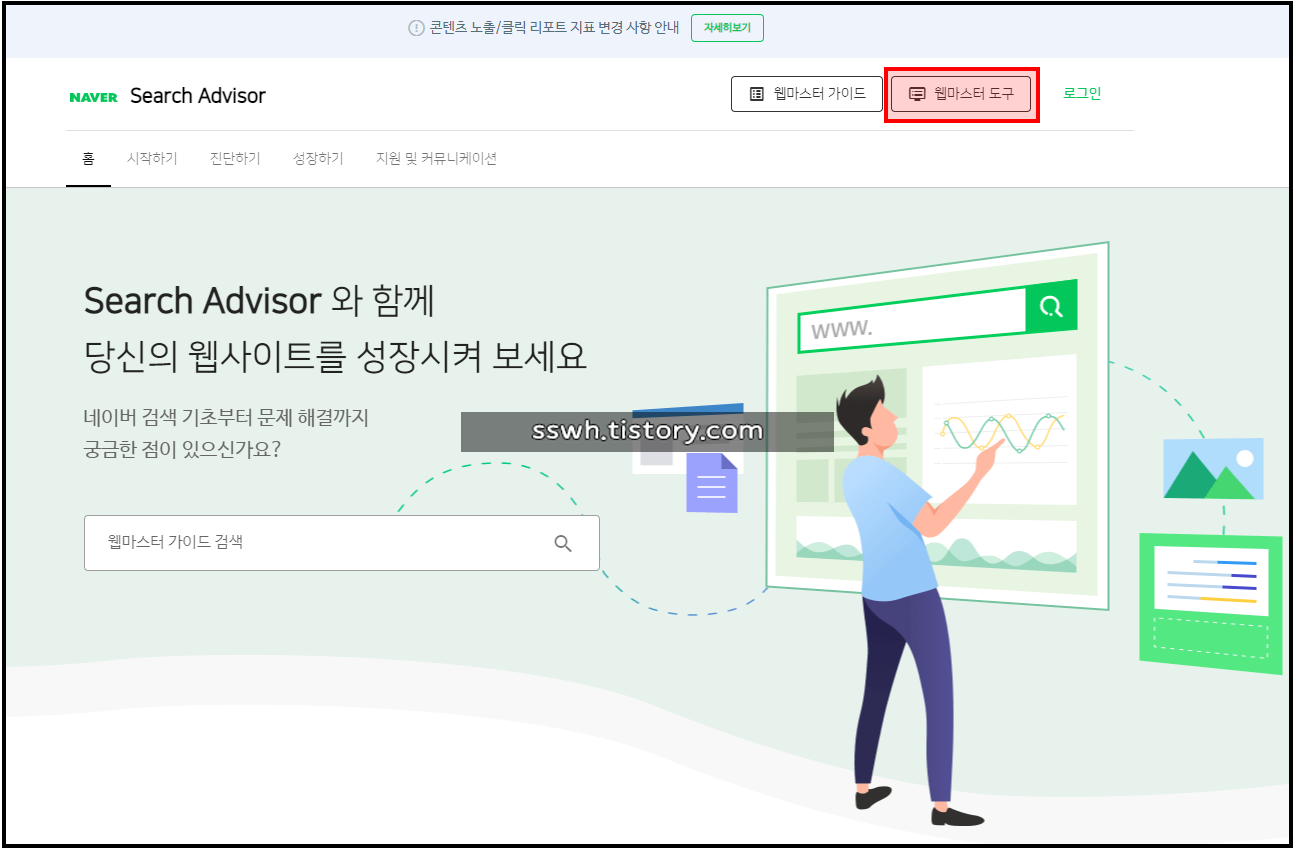Click the Search Advisor title text
This screenshot has width=1293, height=849.
click(197, 95)
